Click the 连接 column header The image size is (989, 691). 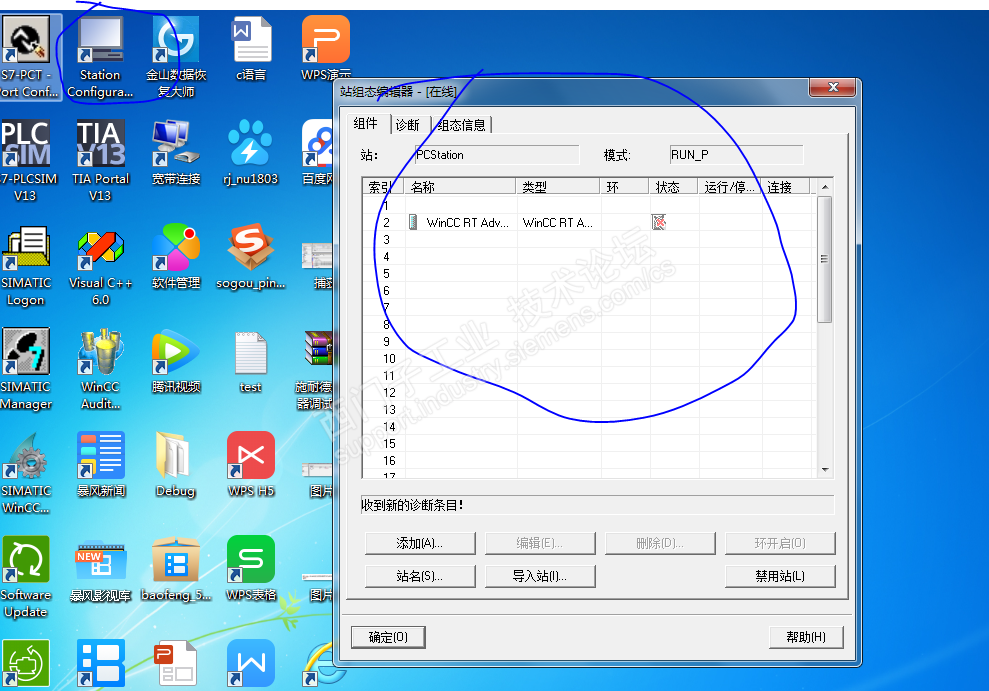786,187
